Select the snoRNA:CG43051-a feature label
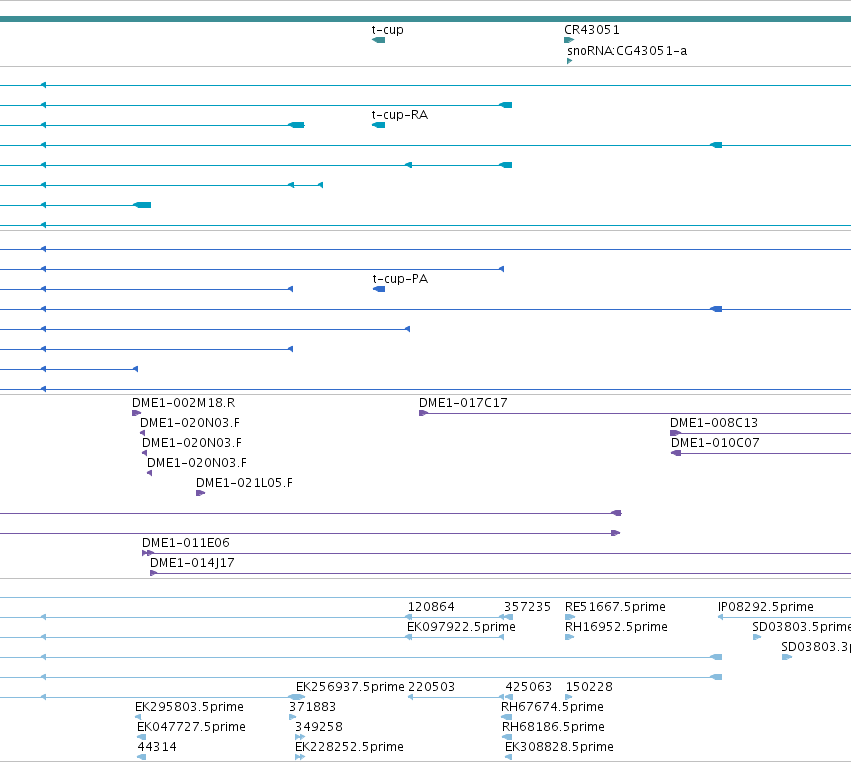The height and width of the screenshot is (762, 851). point(627,50)
